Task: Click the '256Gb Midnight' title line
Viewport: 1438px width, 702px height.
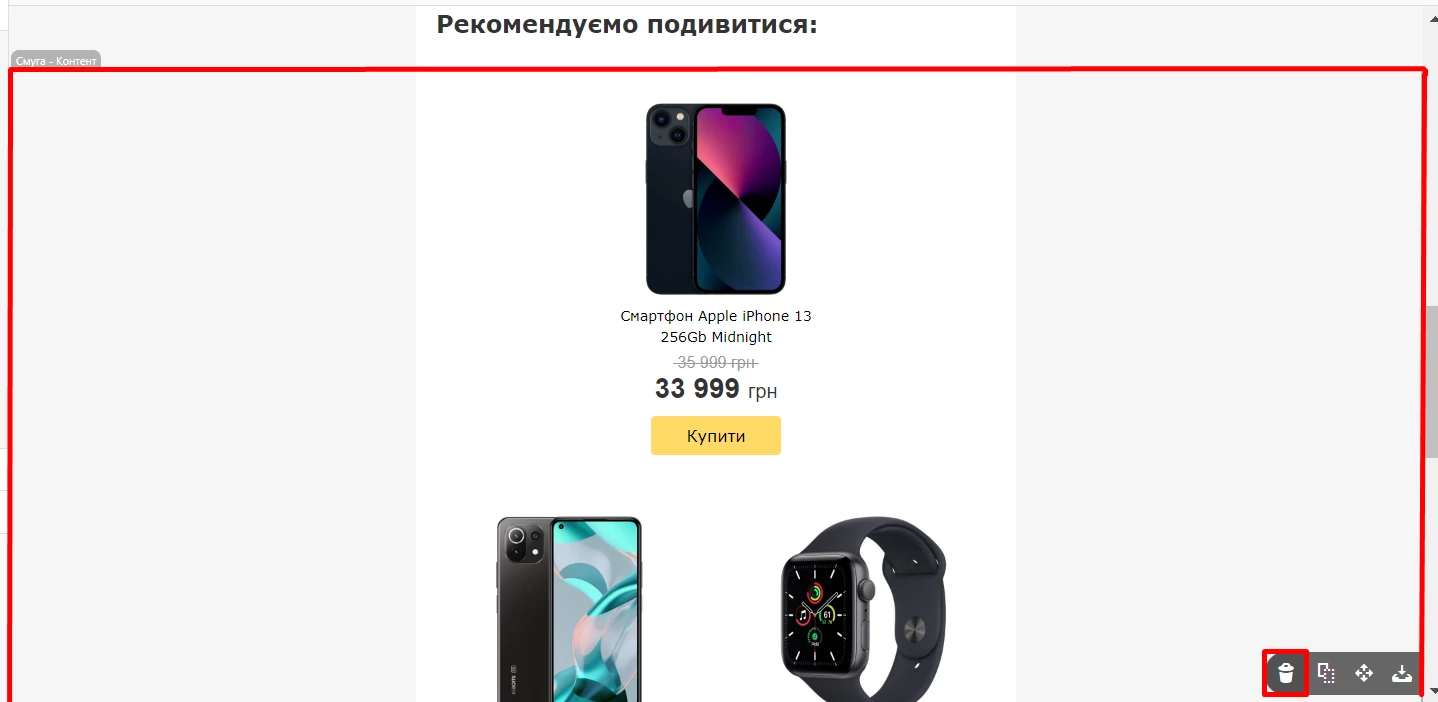Action: [716, 337]
